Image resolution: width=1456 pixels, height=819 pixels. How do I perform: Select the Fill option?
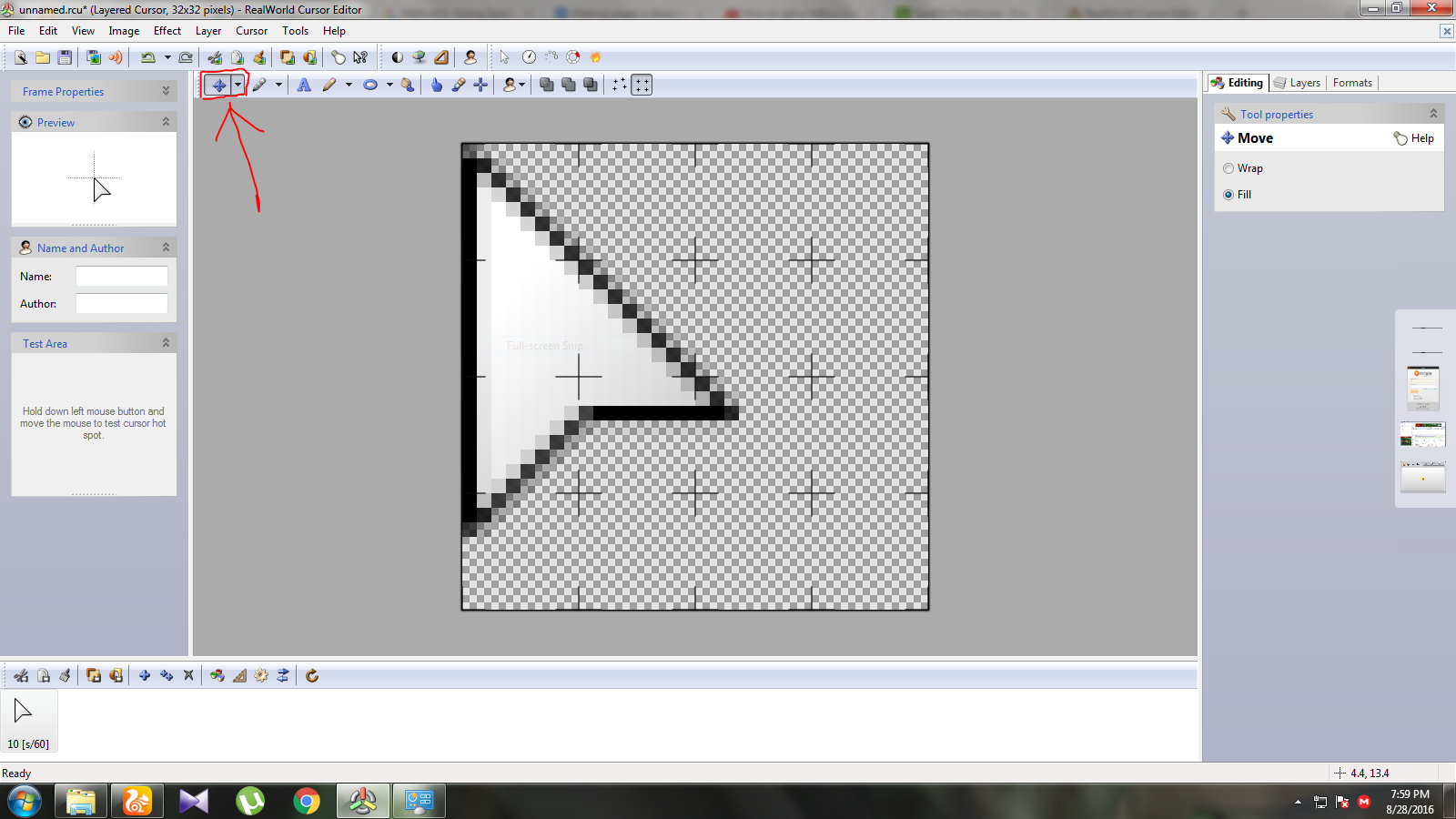tap(1228, 194)
